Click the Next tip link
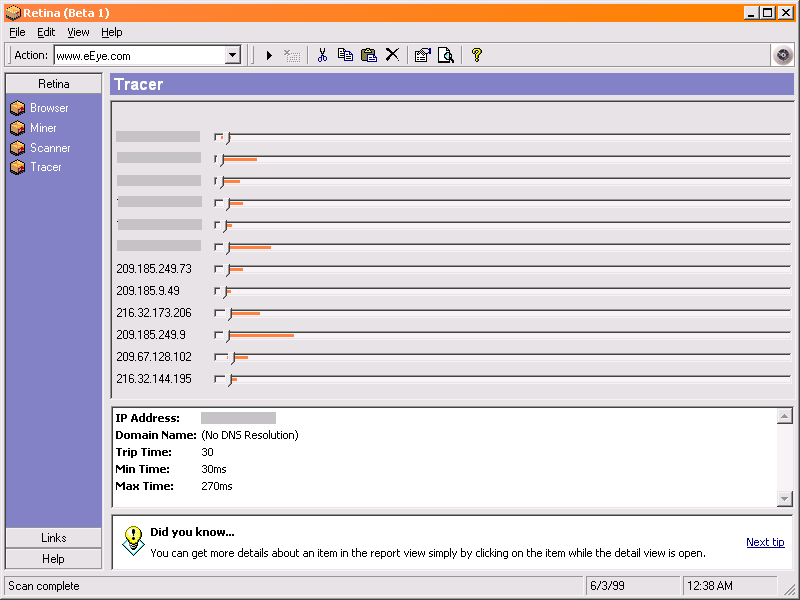800x600 pixels. tap(765, 542)
